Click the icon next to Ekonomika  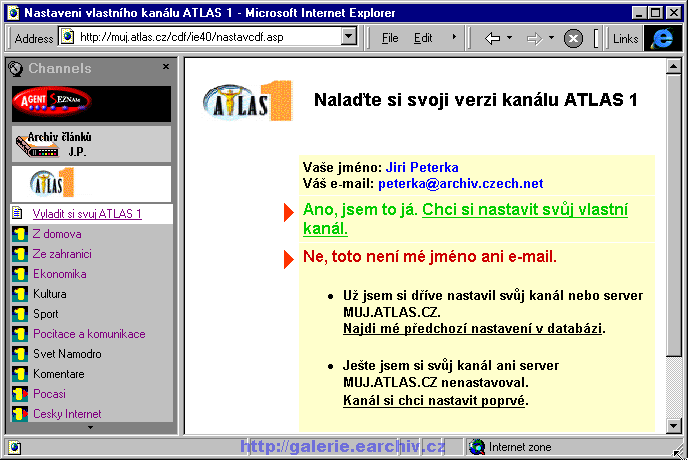pyautogui.click(x=20, y=274)
